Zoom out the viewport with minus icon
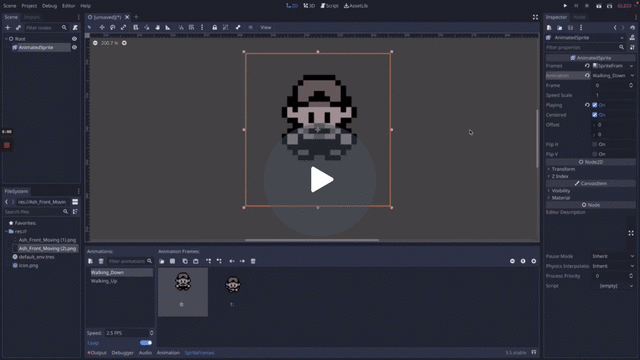Screen dimensions: 640x360 [95, 43]
